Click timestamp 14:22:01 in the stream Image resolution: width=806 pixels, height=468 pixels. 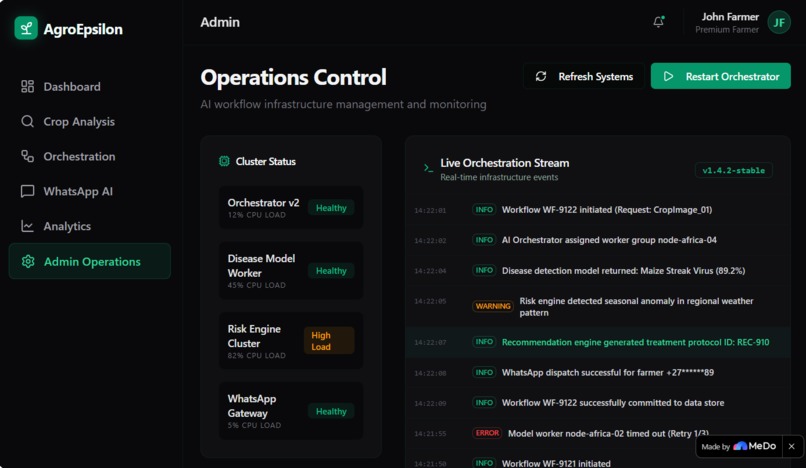tap(430, 210)
